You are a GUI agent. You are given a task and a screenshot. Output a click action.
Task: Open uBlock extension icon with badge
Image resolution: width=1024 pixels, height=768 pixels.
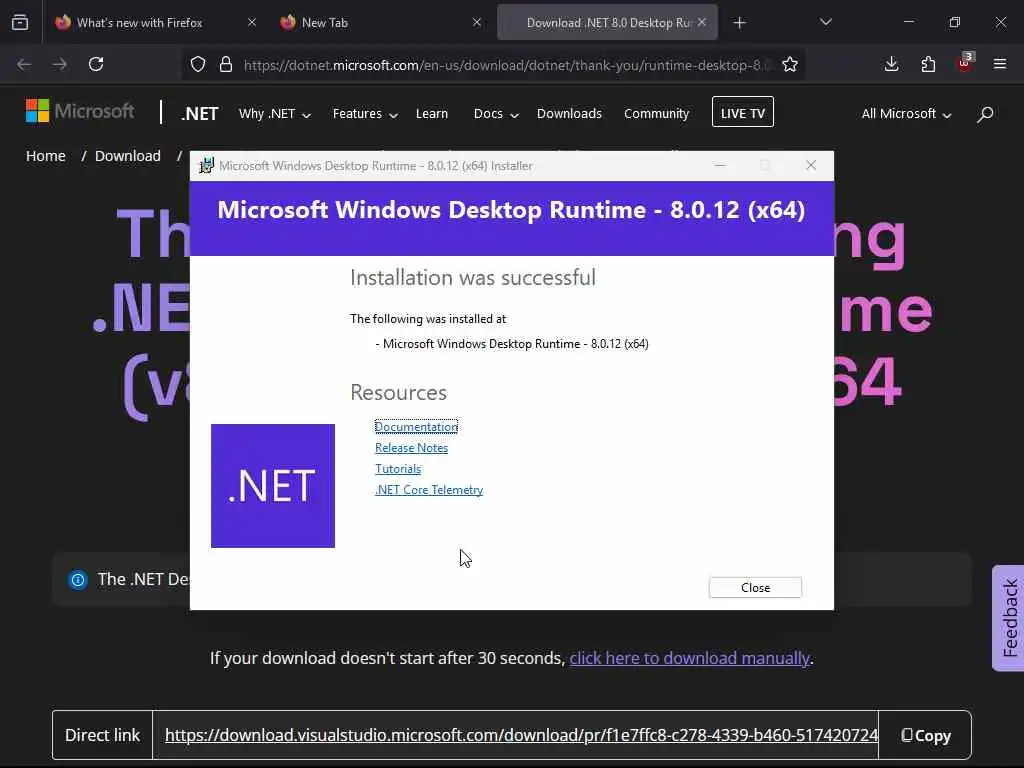[965, 63]
